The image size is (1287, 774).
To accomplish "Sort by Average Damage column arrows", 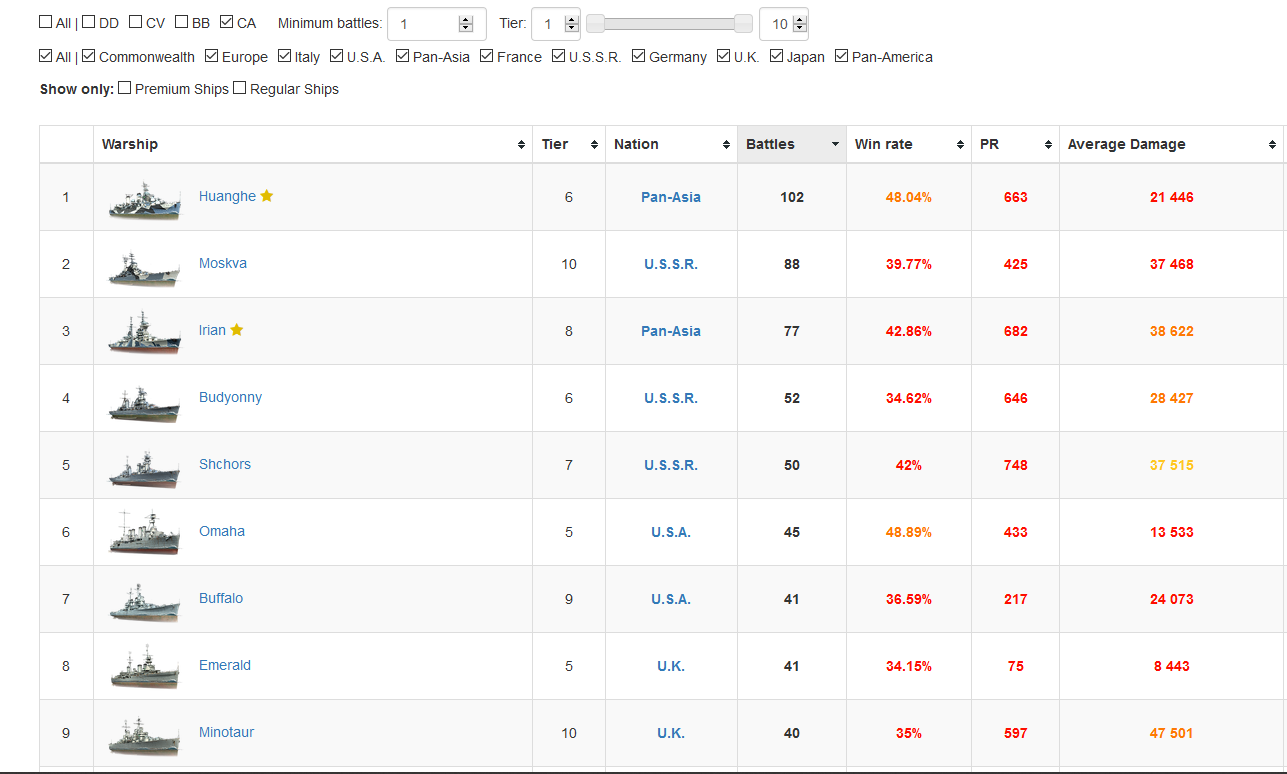I will coord(1271,145).
